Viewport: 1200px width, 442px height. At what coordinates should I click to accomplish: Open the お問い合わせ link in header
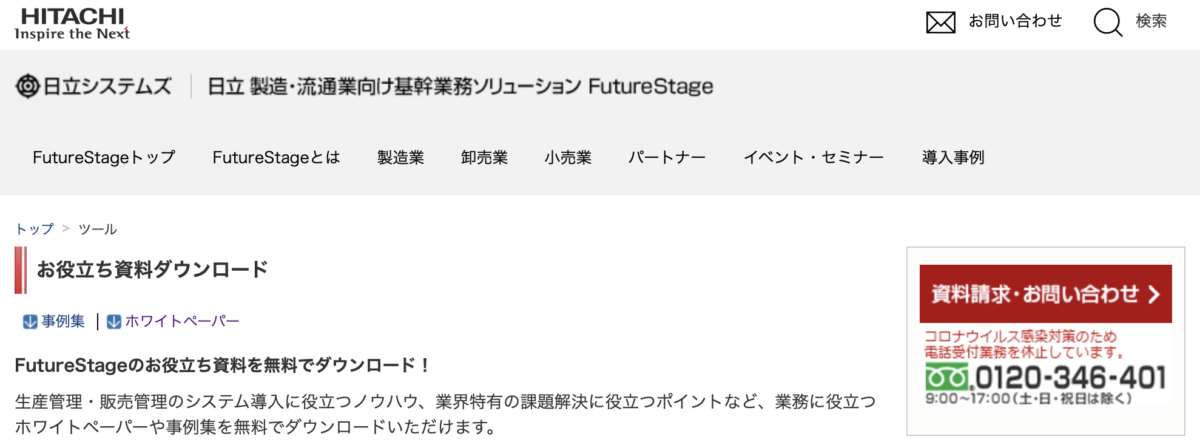click(1015, 21)
